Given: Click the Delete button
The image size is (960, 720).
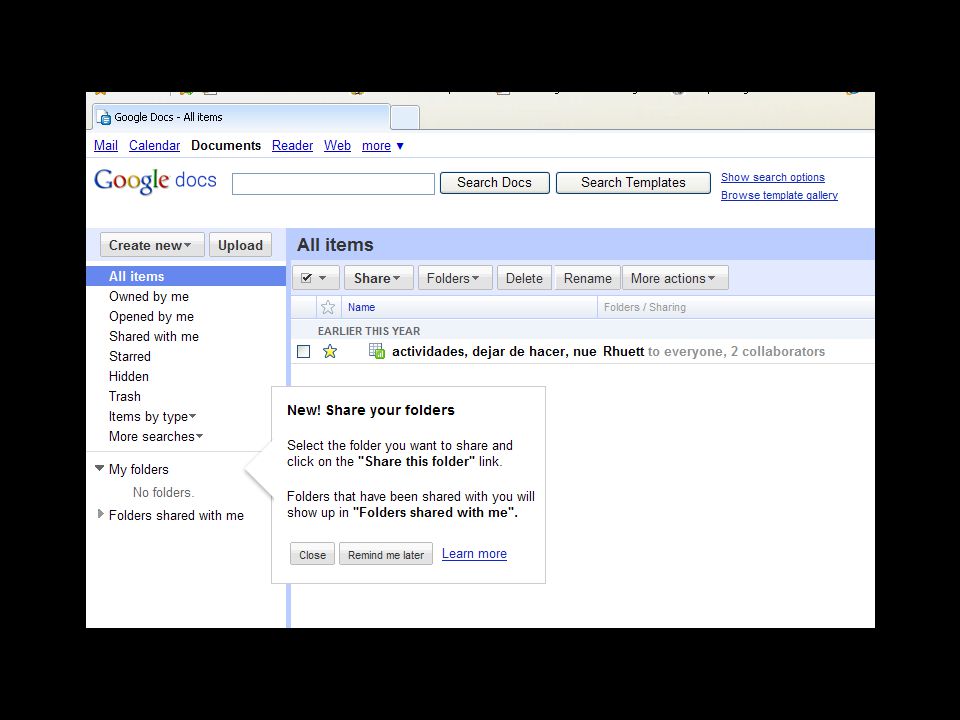Looking at the screenshot, I should (524, 278).
